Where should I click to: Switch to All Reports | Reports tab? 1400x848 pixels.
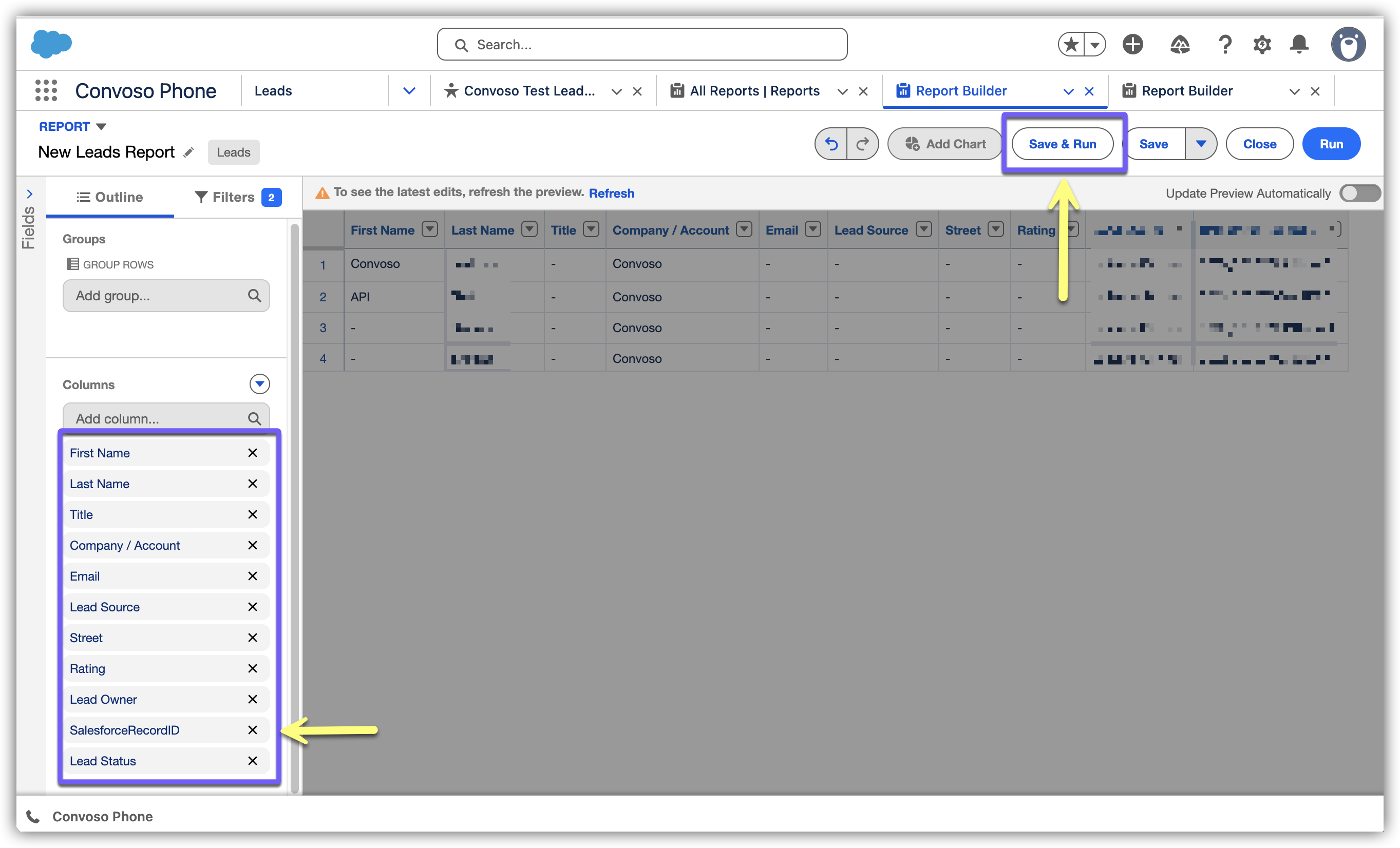[754, 91]
